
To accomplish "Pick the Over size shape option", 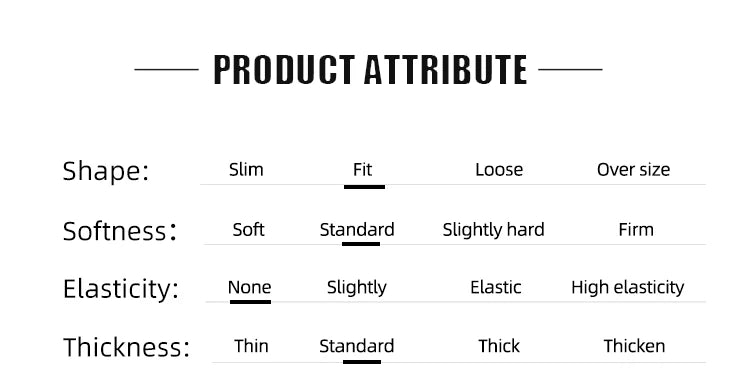I will pyautogui.click(x=633, y=170).
